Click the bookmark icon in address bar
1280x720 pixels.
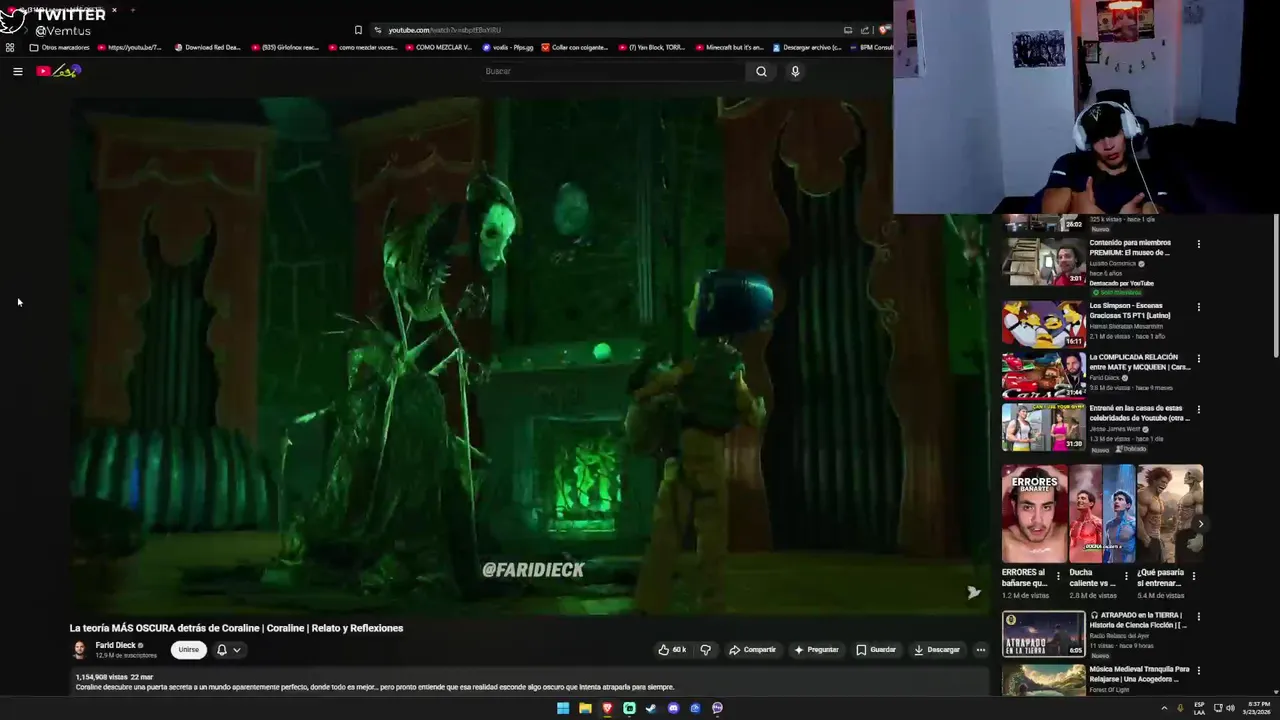(358, 30)
